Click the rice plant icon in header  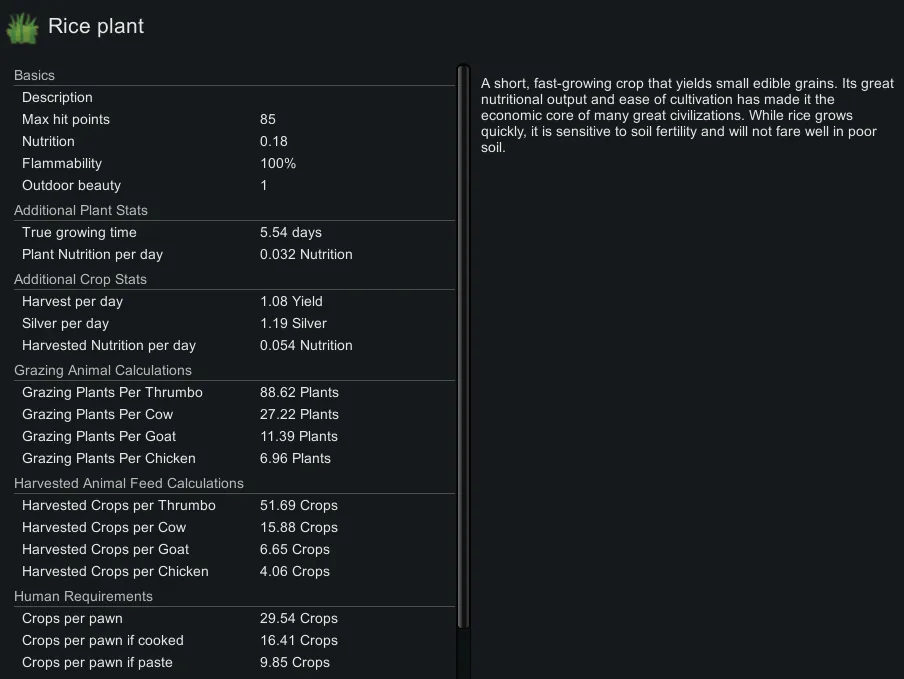click(22, 28)
